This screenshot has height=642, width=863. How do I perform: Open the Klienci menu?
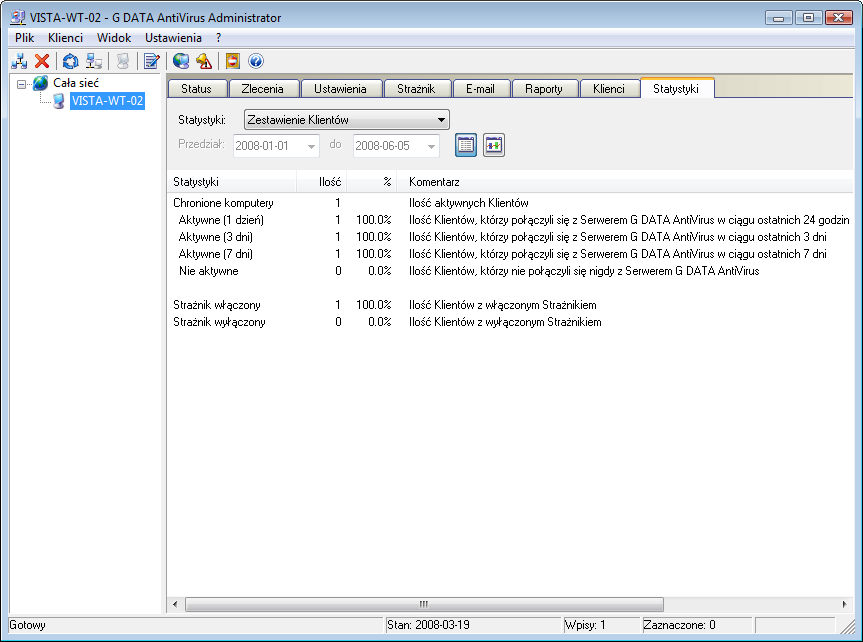point(65,37)
